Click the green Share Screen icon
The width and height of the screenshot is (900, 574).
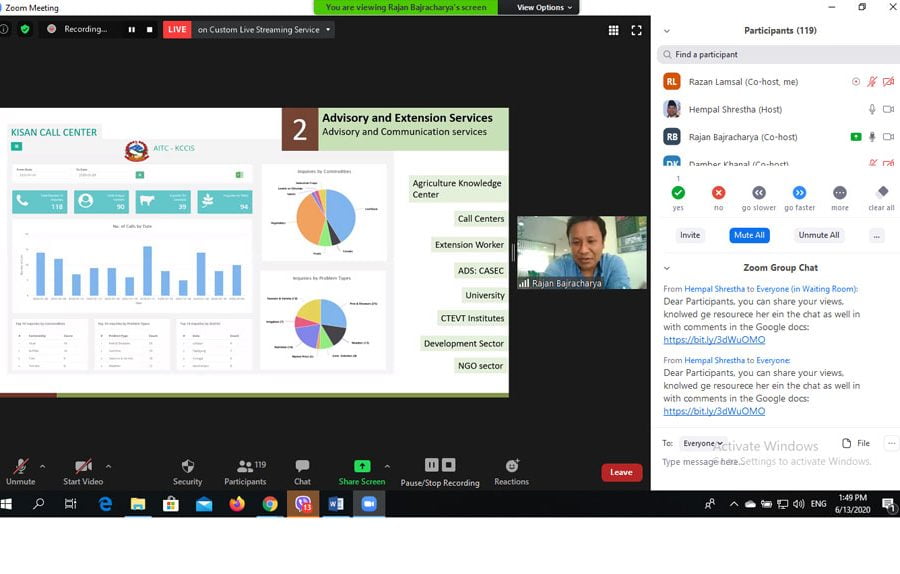[361, 466]
